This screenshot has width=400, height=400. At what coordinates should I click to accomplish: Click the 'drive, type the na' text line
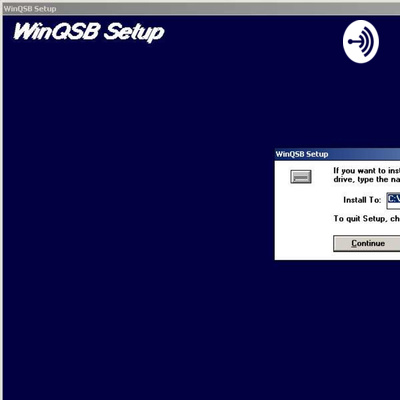(x=367, y=180)
